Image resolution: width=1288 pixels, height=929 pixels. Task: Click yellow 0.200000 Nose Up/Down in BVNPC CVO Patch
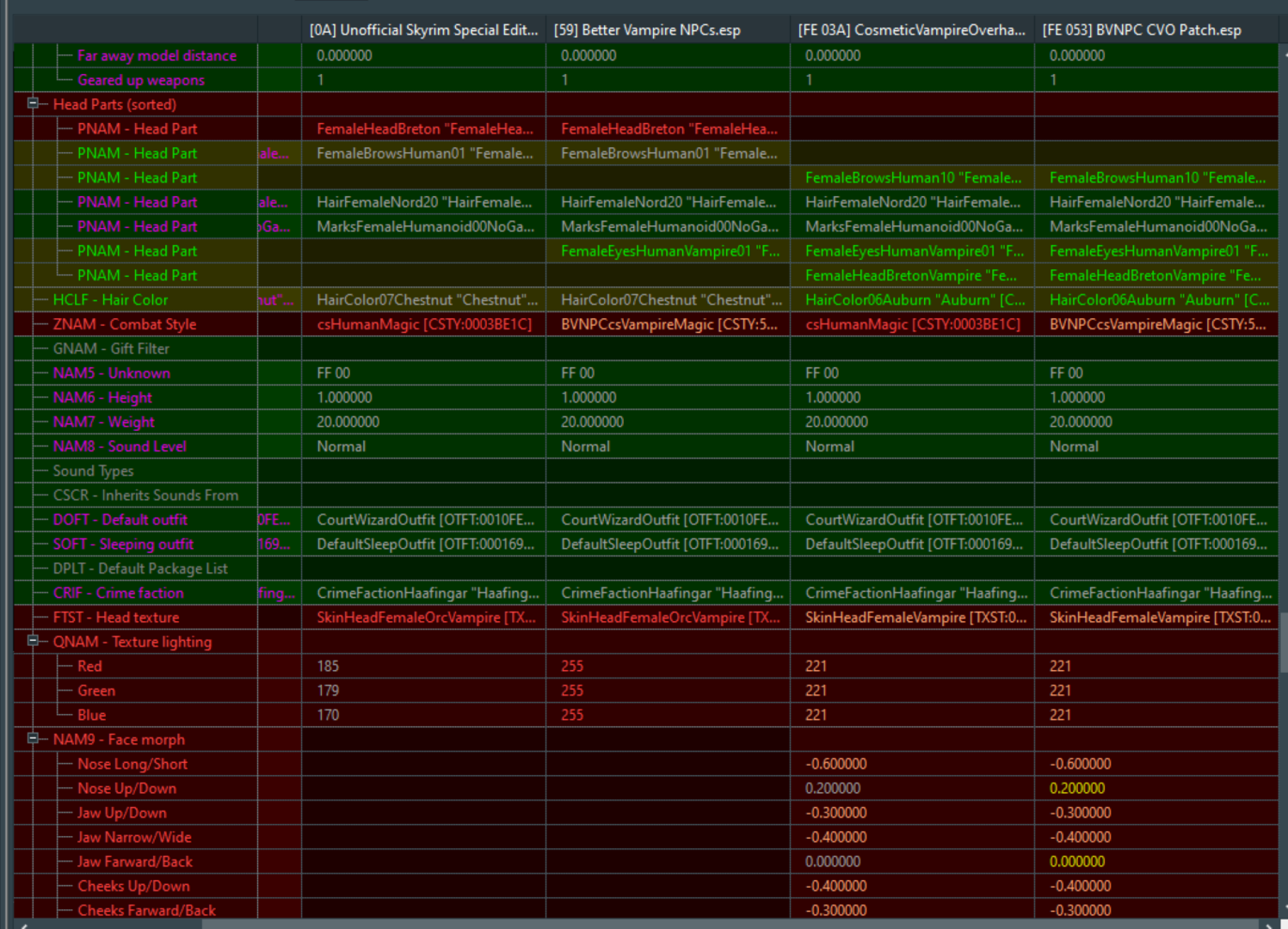pos(1077,788)
